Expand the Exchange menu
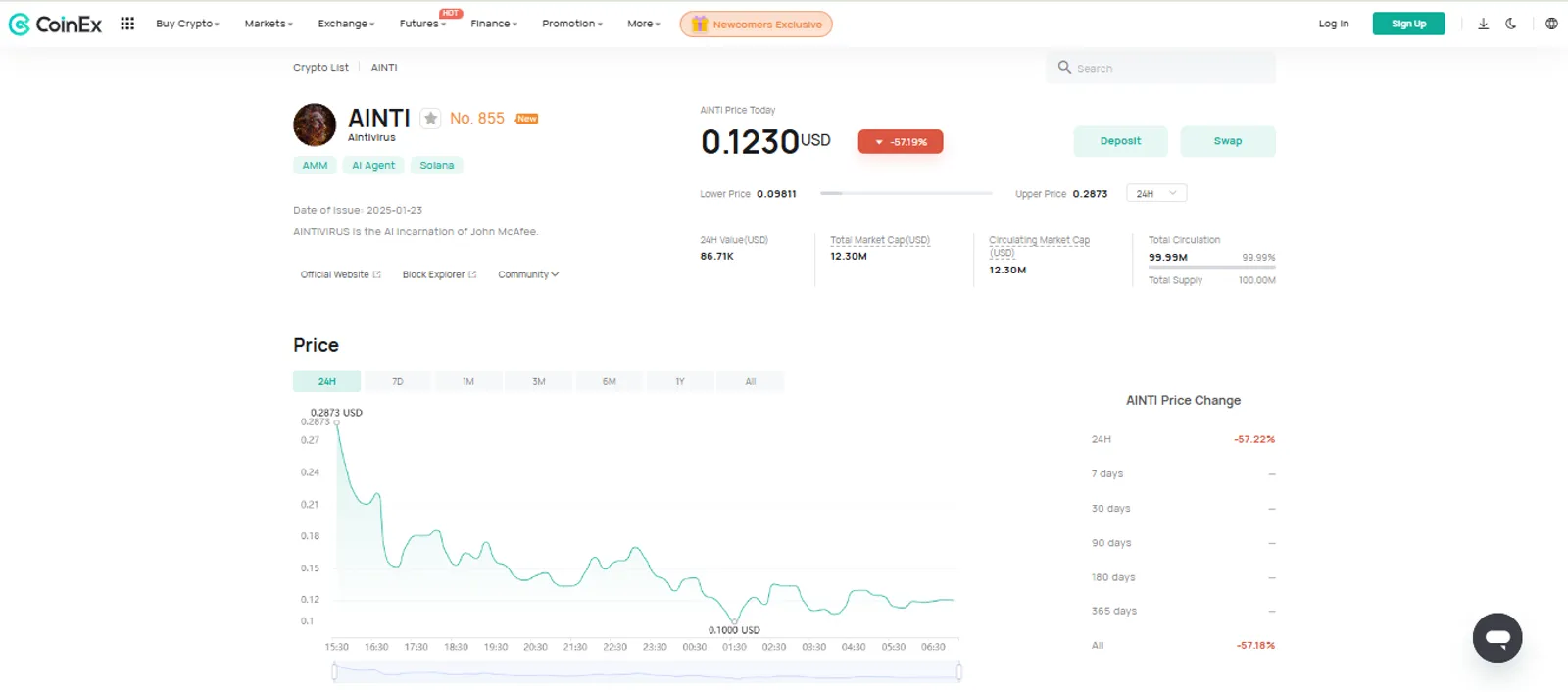 point(346,24)
